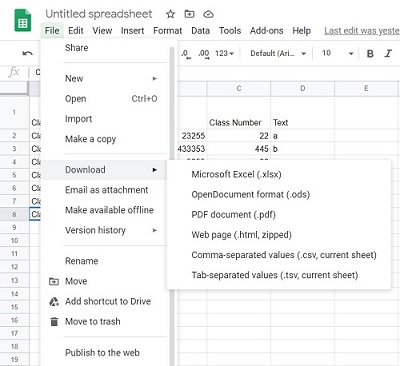400x366 pixels.
Task: Toggle bold formatting
Action: pos(370,54)
